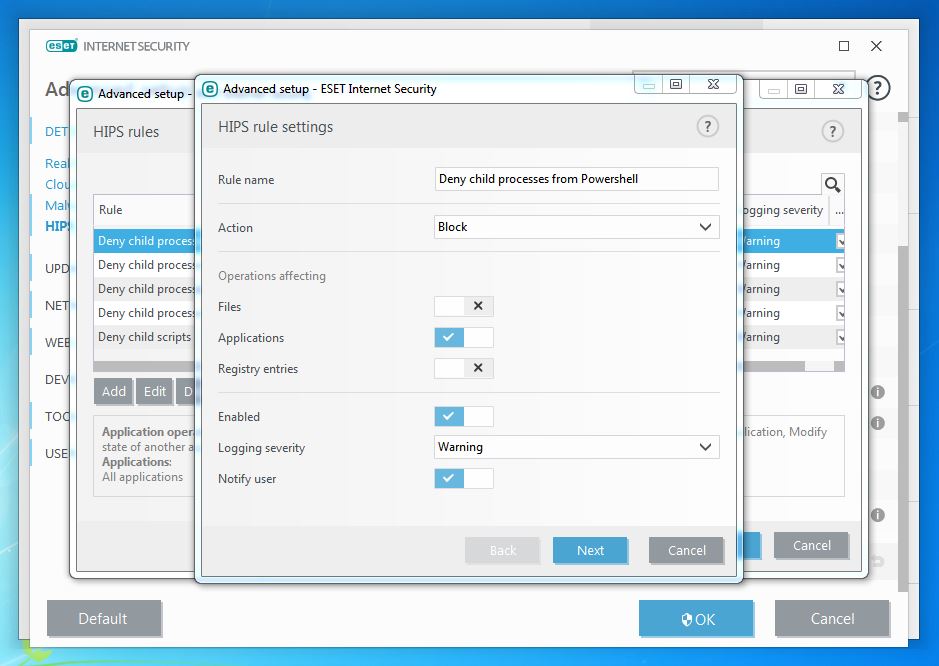The width and height of the screenshot is (939, 666).
Task: Click the disabled Back button
Action: [502, 550]
